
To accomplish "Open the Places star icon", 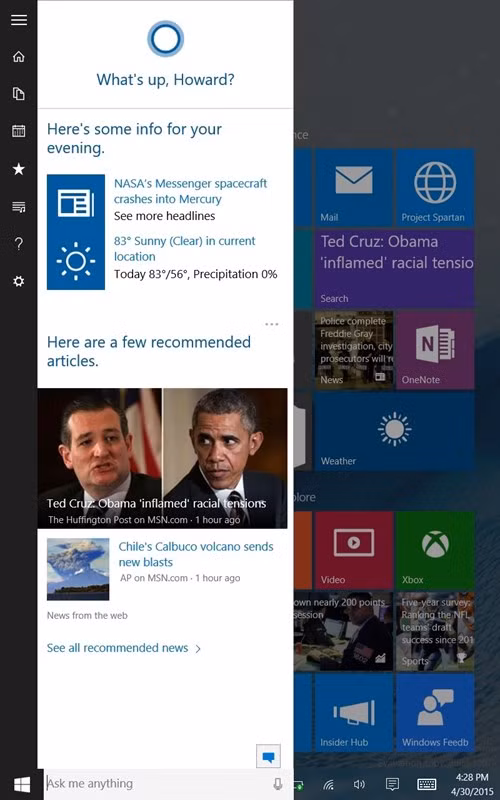I will 19,169.
